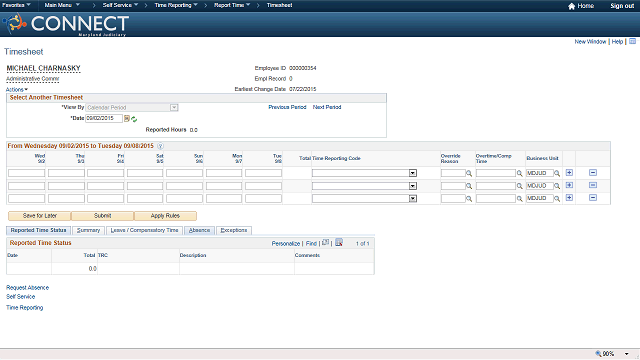This screenshot has height=360, width=640.
Task: Open first row Time Reporting Code dropdown
Action: (413, 173)
